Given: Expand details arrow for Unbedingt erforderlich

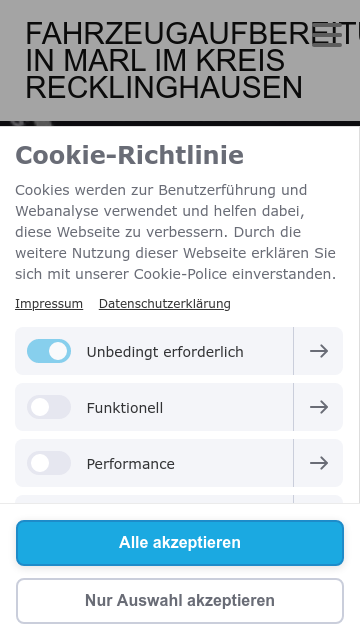Looking at the screenshot, I should (x=318, y=351).
